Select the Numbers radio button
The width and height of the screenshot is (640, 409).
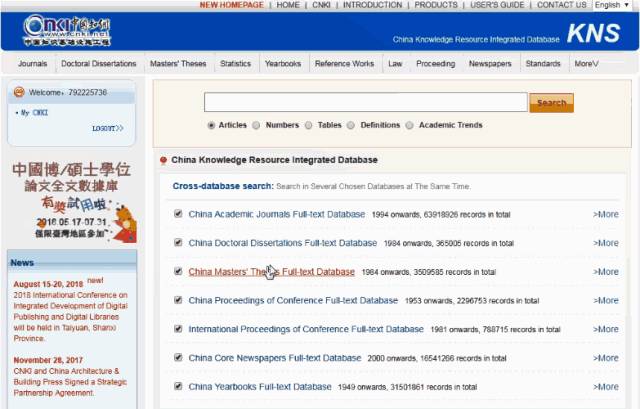pyautogui.click(x=257, y=125)
